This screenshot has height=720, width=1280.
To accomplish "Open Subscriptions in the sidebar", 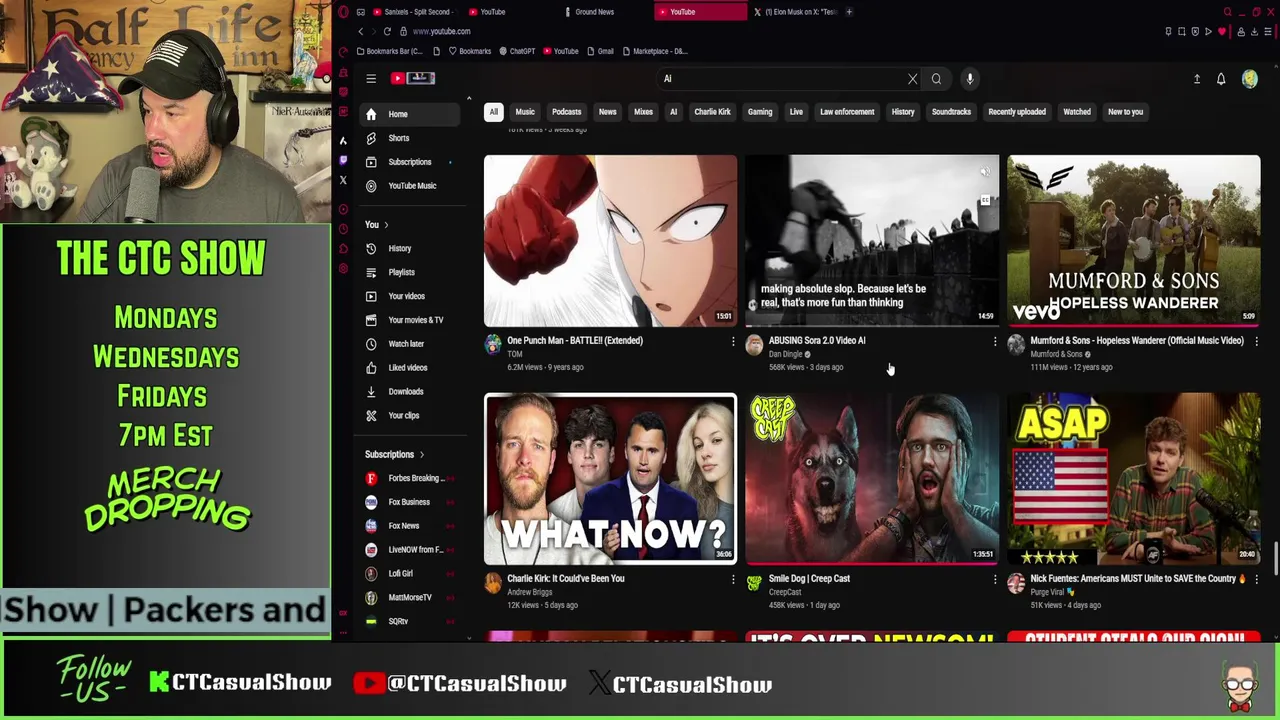I will pos(409,162).
